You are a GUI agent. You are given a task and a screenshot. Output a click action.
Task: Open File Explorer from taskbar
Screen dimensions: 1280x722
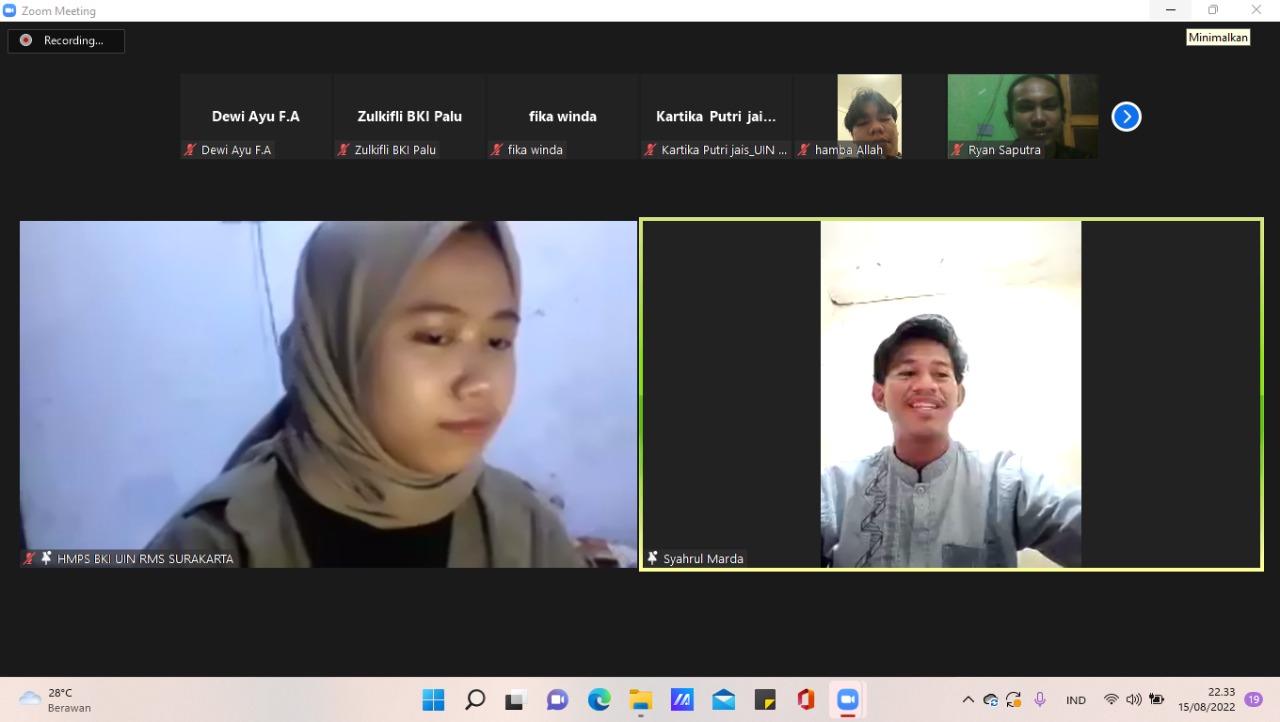(x=640, y=700)
